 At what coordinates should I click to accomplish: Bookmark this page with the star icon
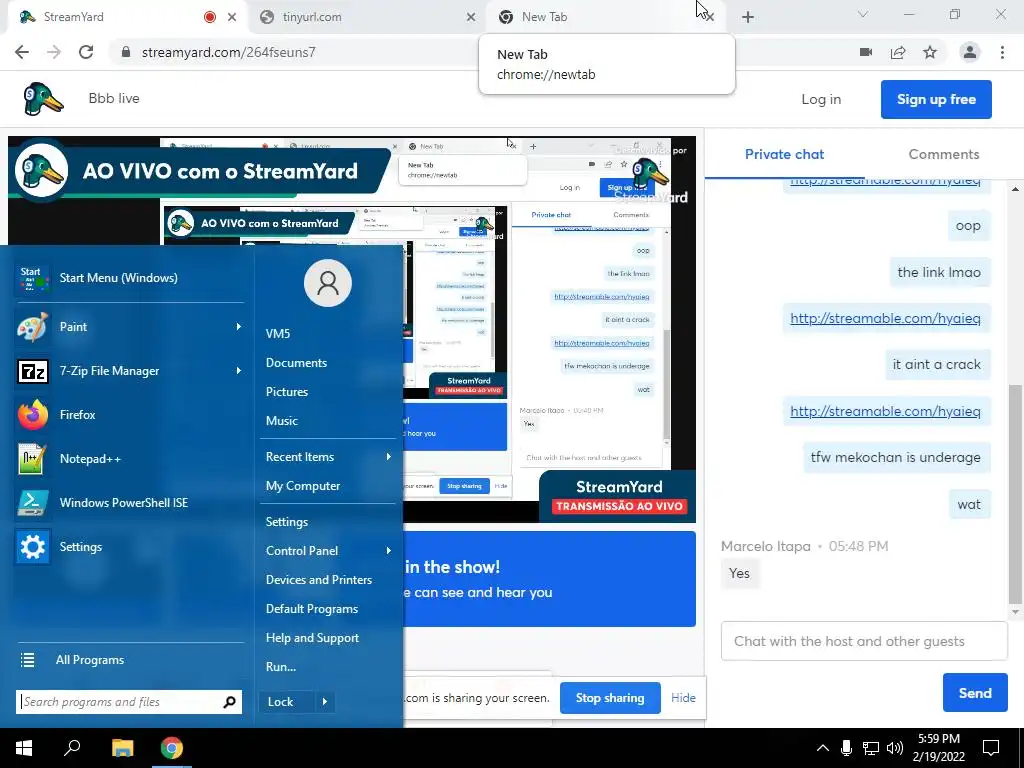click(930, 52)
